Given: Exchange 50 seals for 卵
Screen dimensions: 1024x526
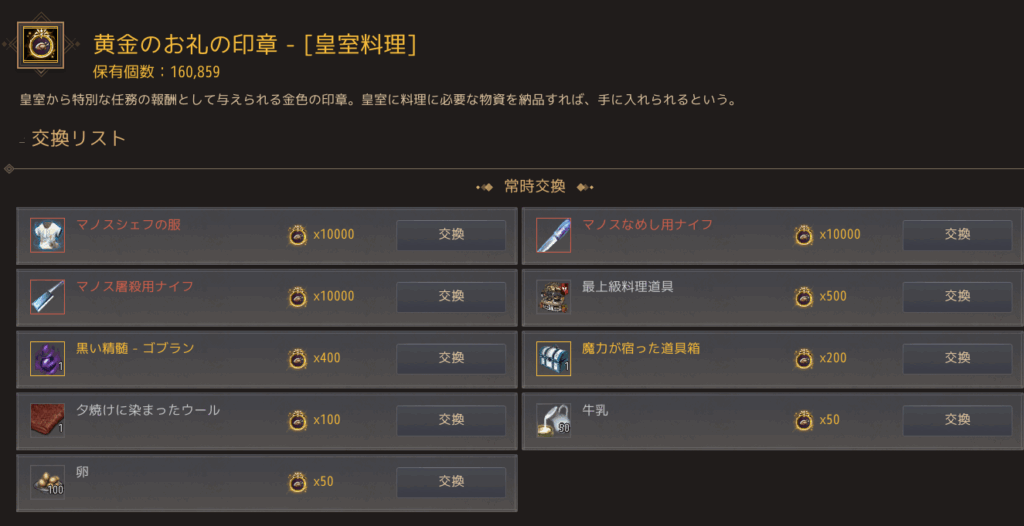Looking at the screenshot, I should coord(451,482).
